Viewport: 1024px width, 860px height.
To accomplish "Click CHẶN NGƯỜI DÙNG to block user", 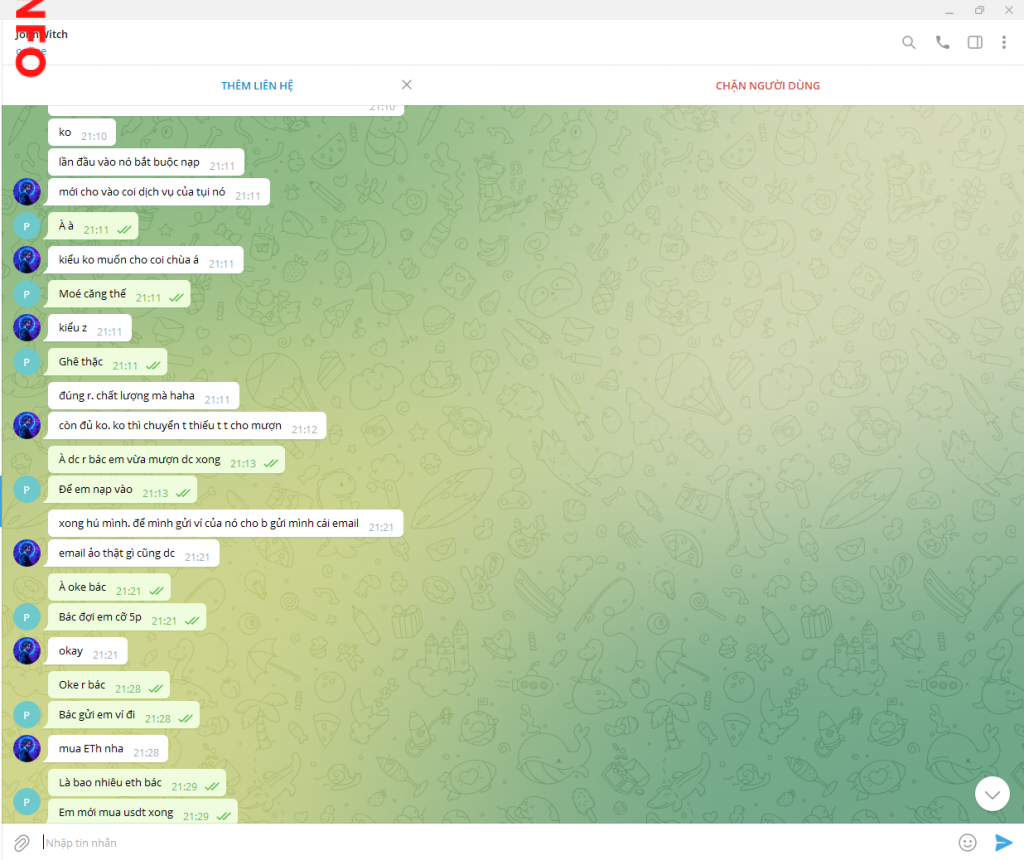I will (767, 86).
